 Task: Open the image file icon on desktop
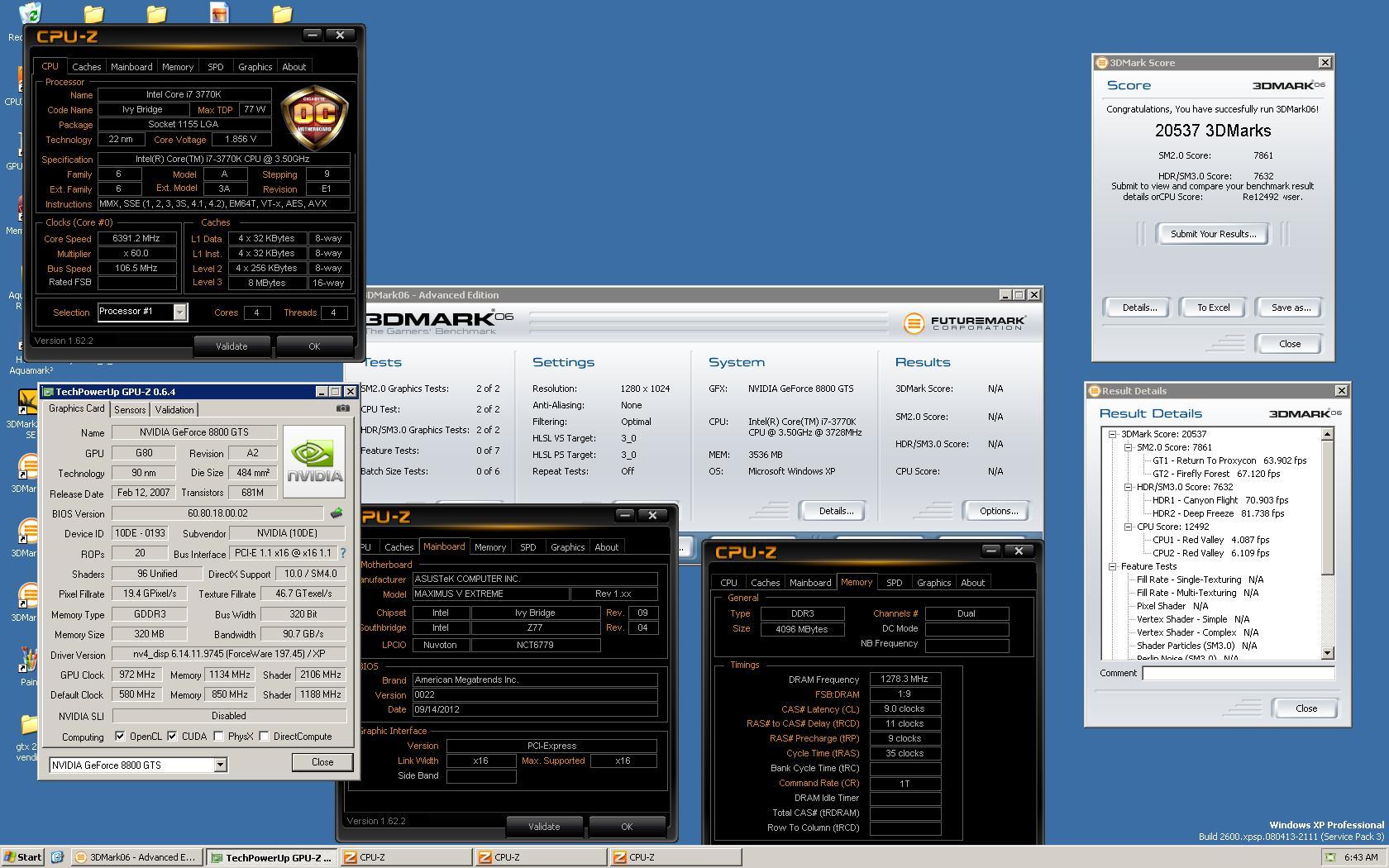[219, 12]
